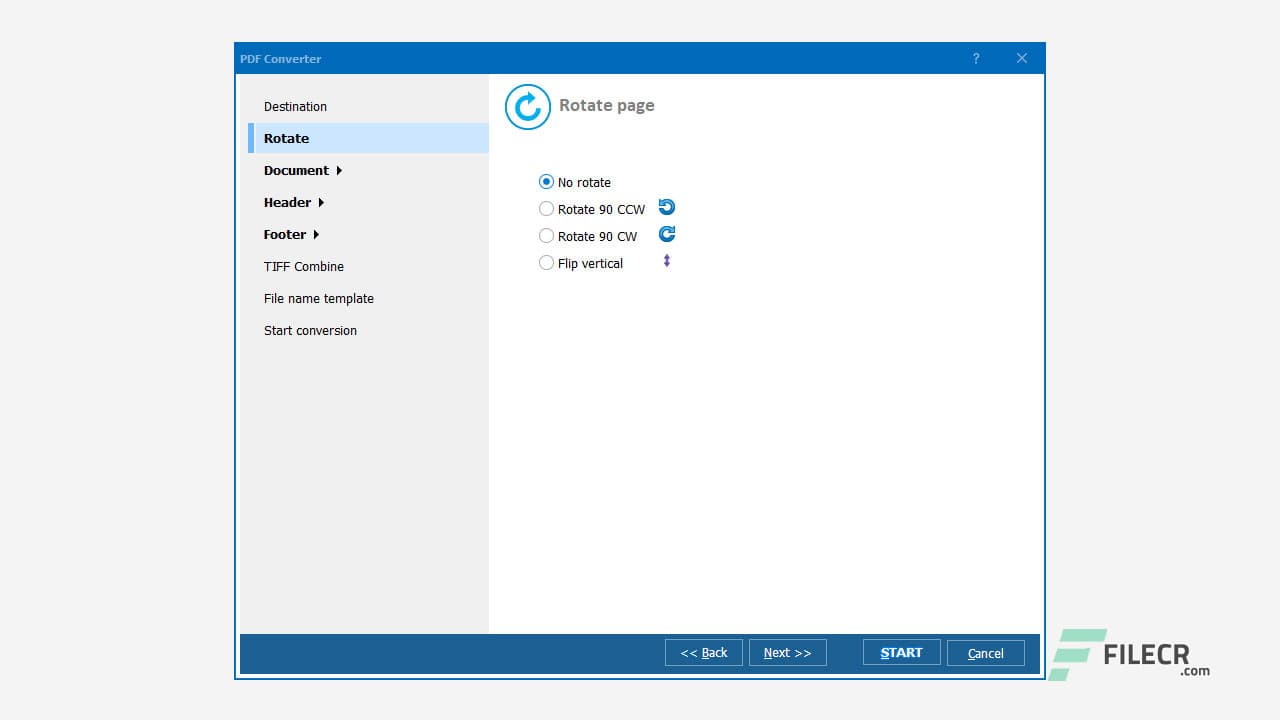Go to the Start conversion step
Image resolution: width=1280 pixels, height=720 pixels.
[x=310, y=330]
